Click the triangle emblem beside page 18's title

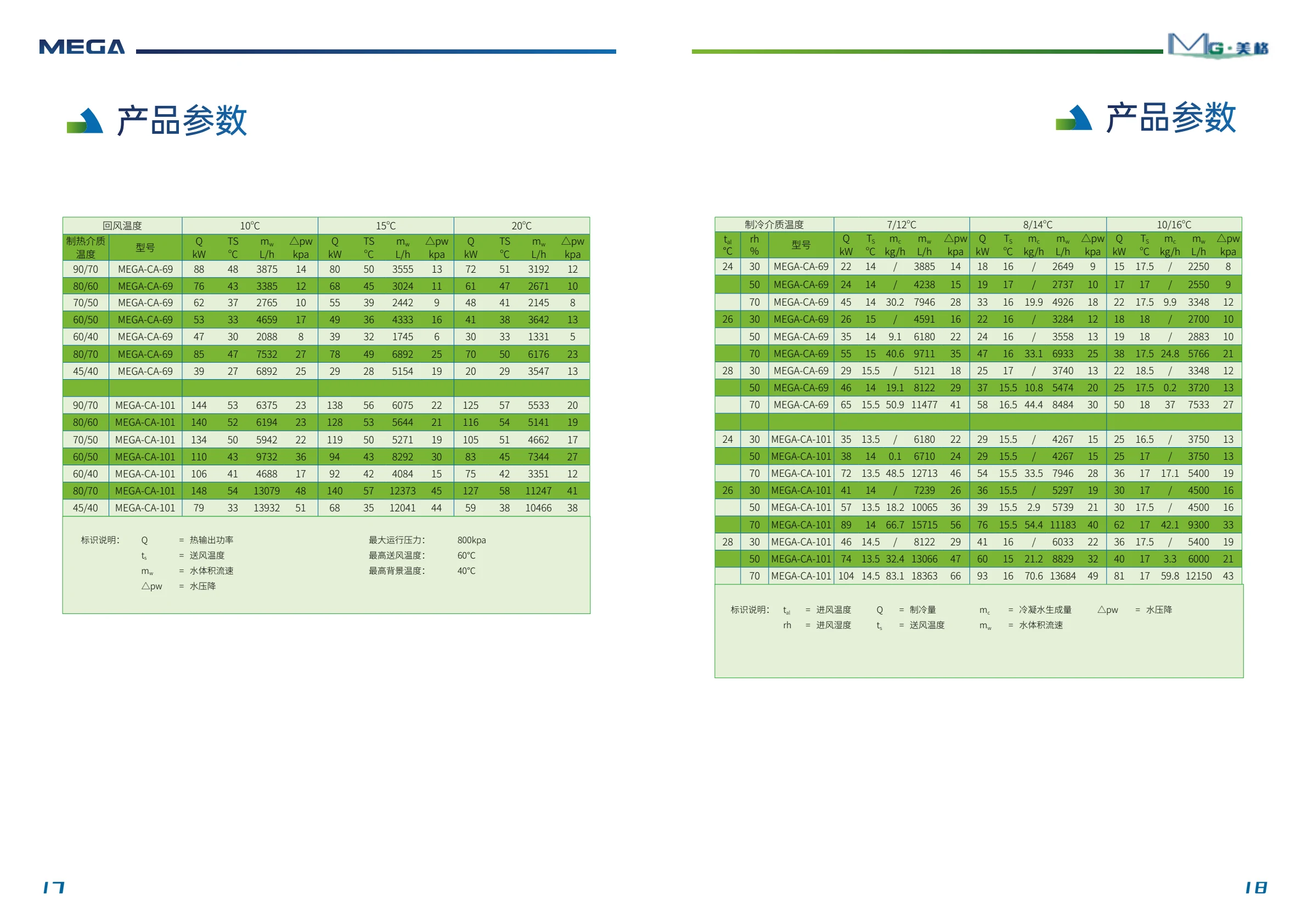1074,118
